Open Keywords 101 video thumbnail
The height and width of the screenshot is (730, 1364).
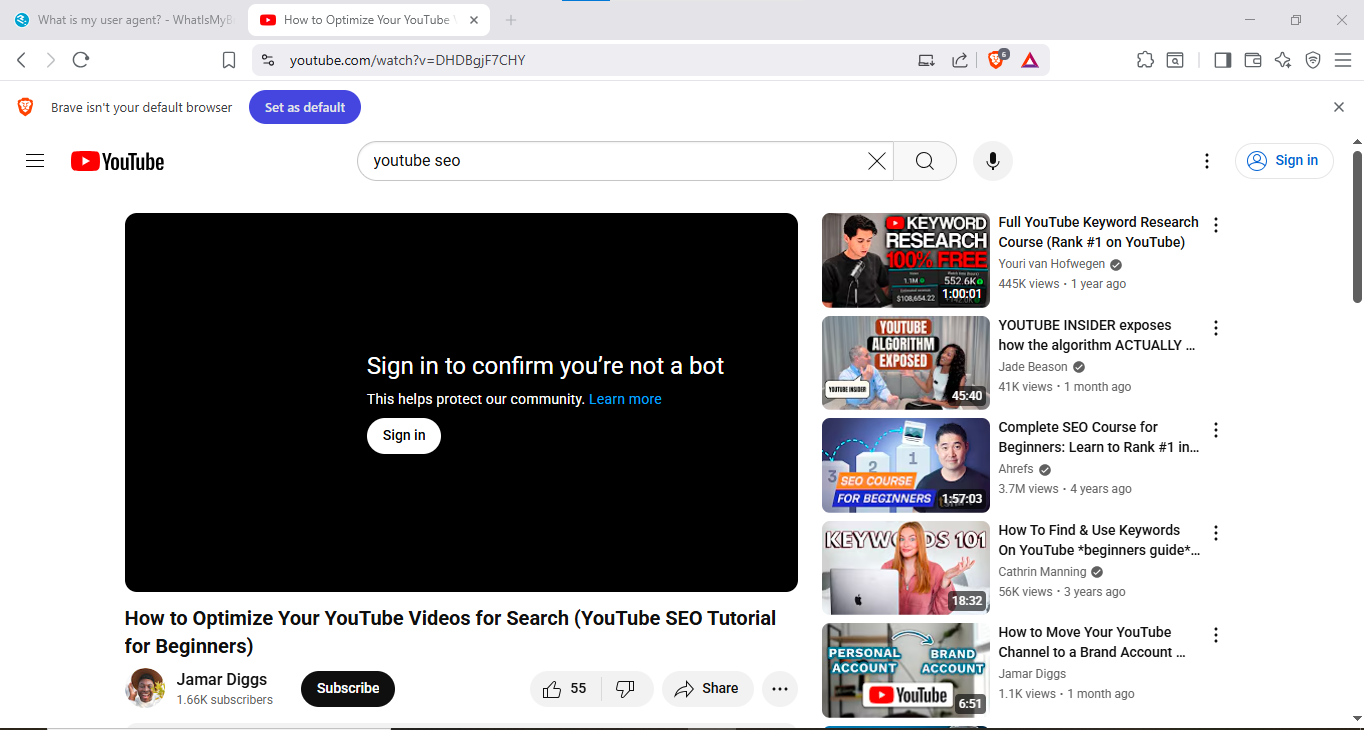coord(906,568)
